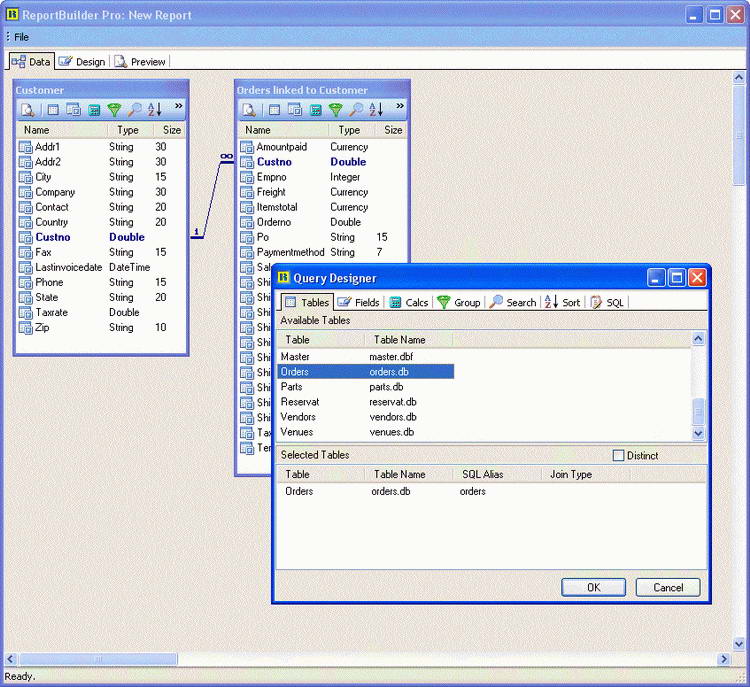This screenshot has width=750, height=687.
Task: Click Join Type column header
Action: [x=585, y=475]
